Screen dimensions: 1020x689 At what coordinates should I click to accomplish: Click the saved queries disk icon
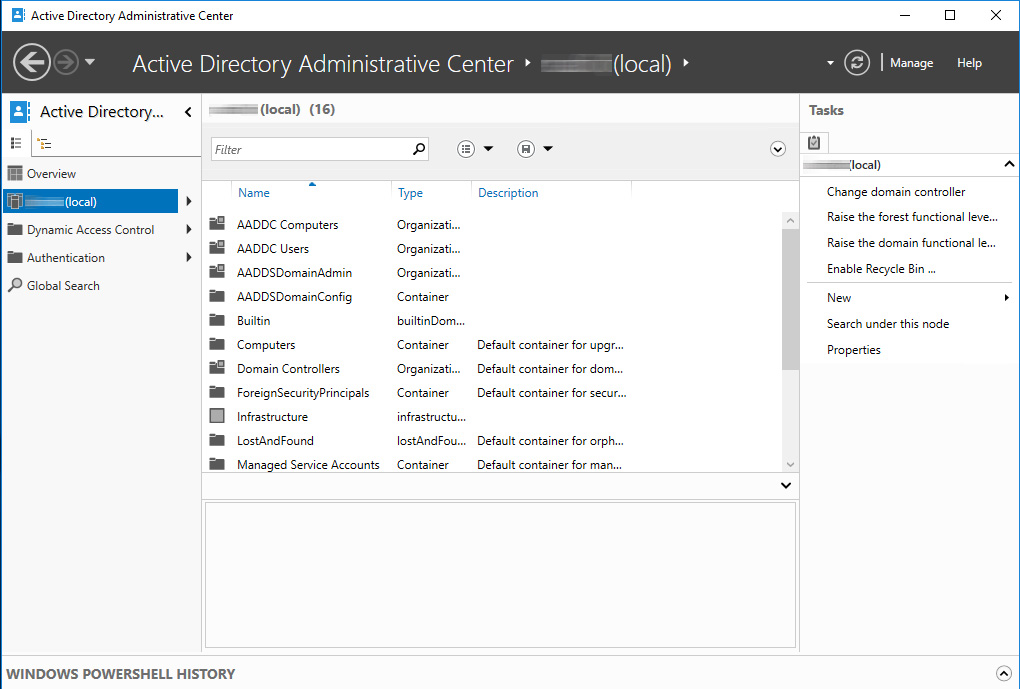pyautogui.click(x=526, y=149)
